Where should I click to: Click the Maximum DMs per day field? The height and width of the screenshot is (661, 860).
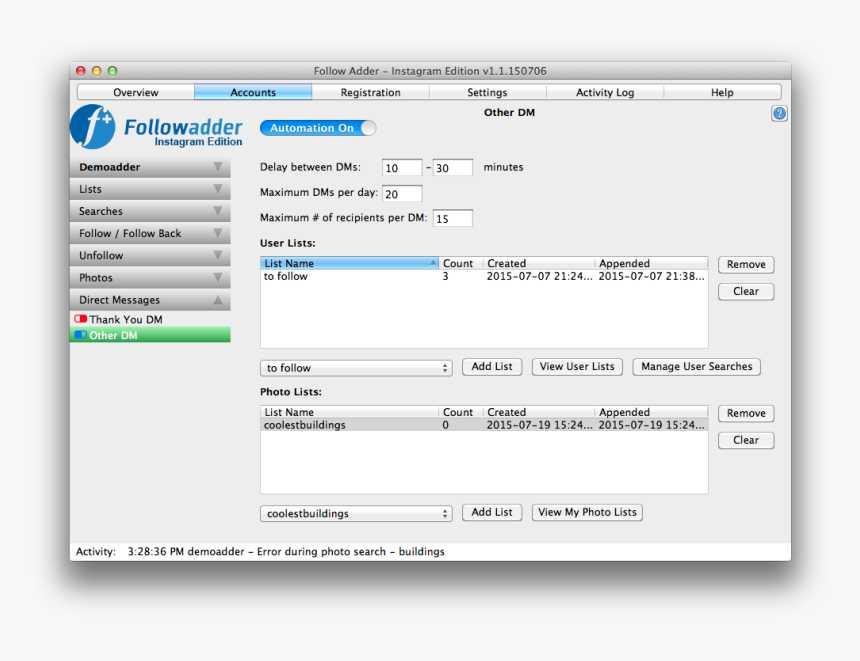pyautogui.click(x=402, y=194)
